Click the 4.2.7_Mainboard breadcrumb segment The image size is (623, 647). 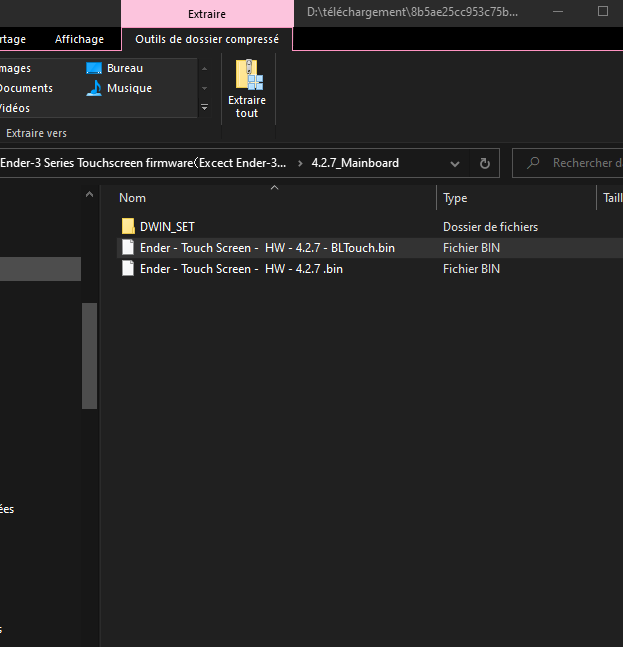coord(355,163)
